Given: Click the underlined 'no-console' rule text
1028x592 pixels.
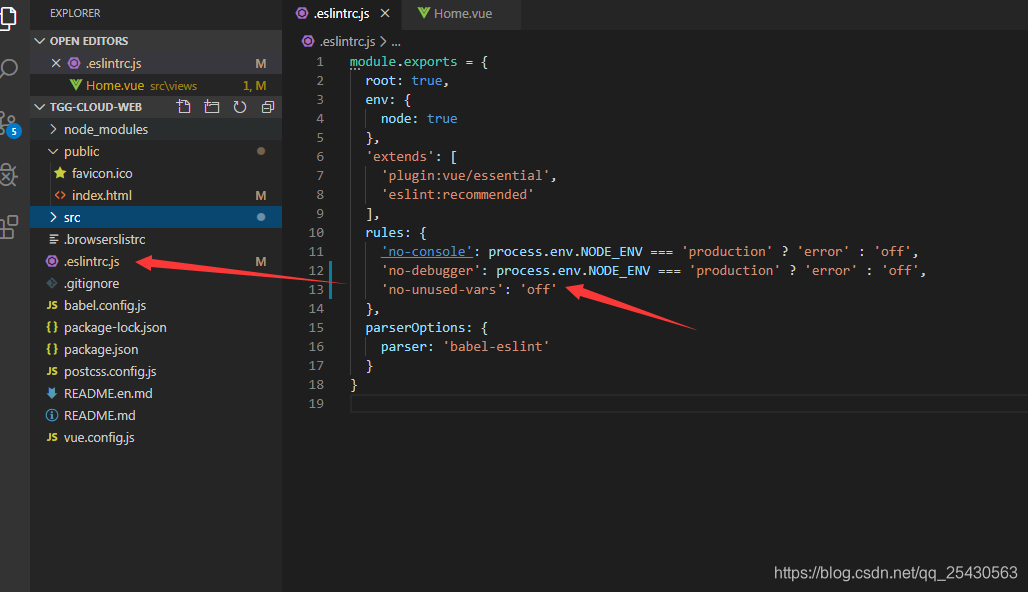Looking at the screenshot, I should tap(427, 252).
